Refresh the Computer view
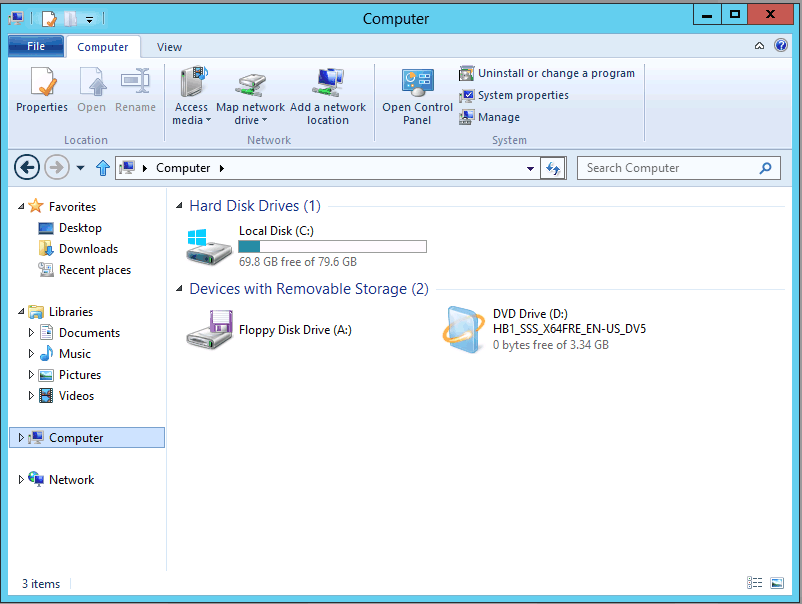Screen dimensions: 802x604 [553, 168]
